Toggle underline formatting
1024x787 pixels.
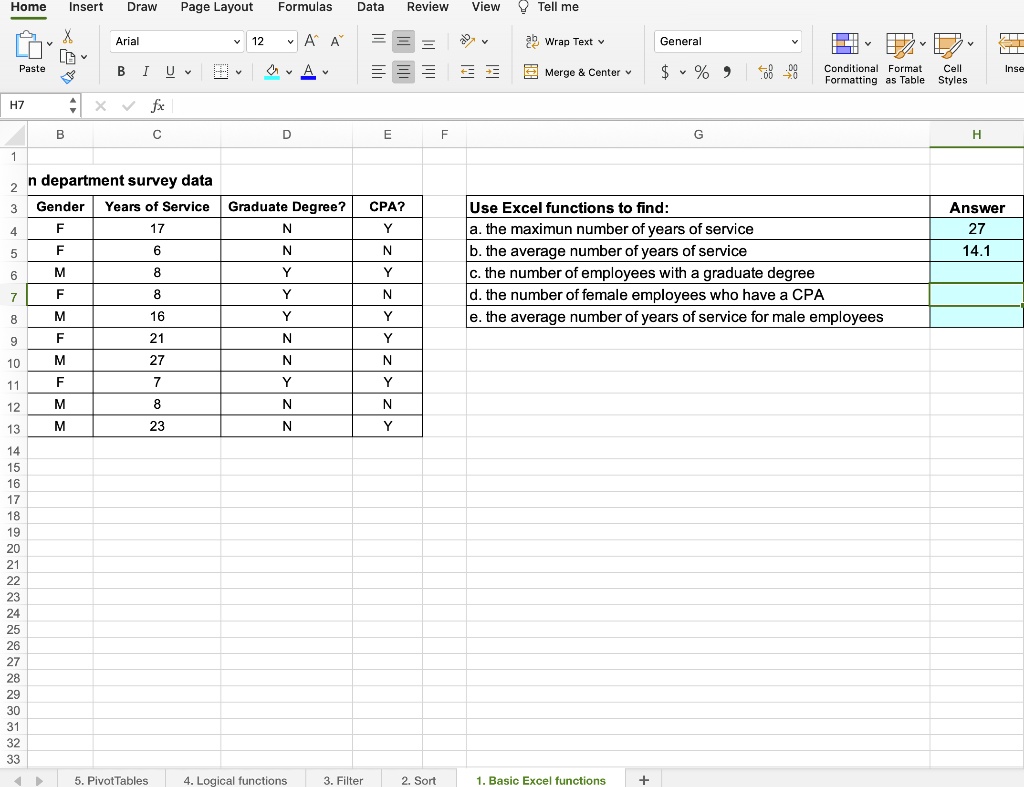click(x=170, y=72)
